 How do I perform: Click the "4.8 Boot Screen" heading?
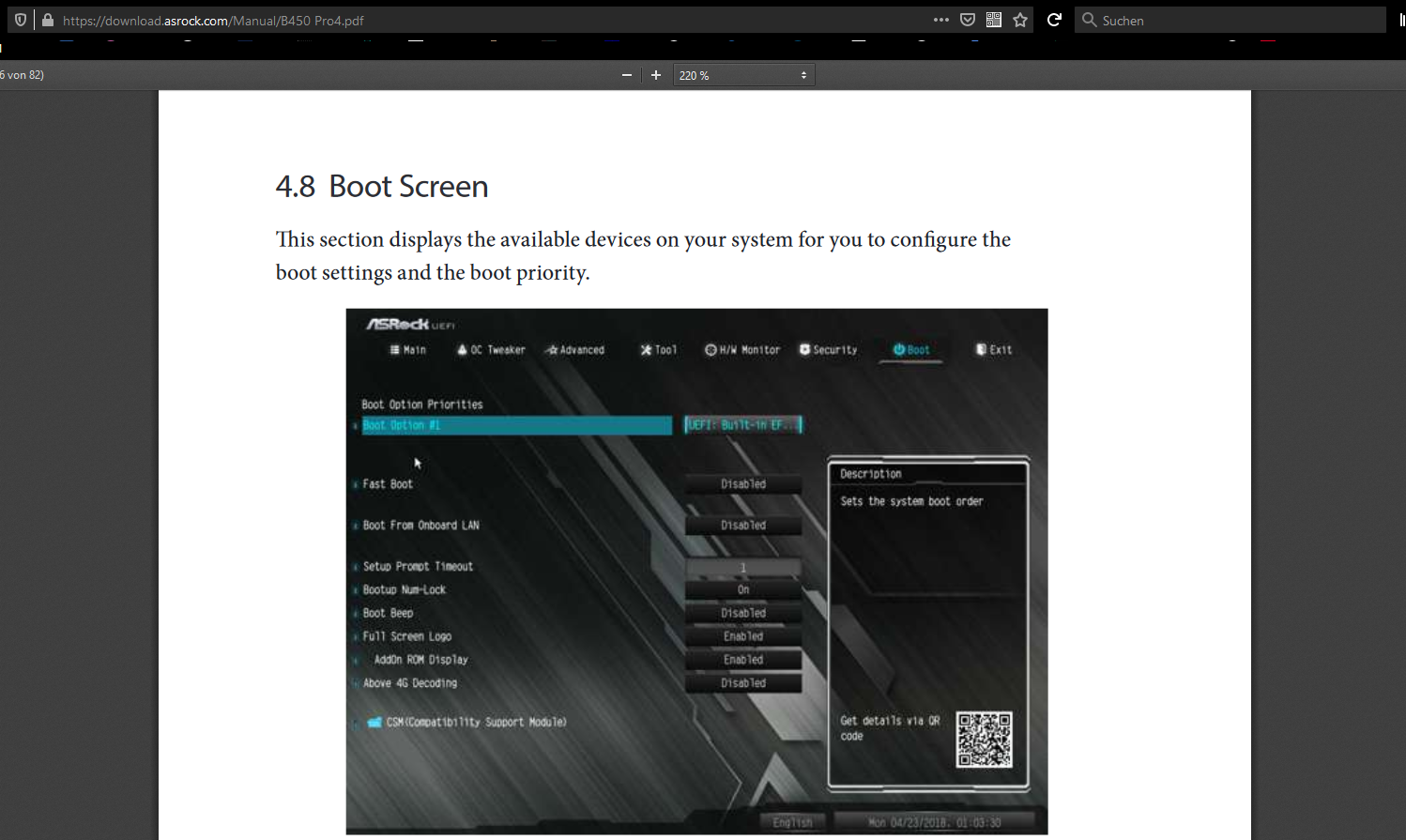(382, 186)
